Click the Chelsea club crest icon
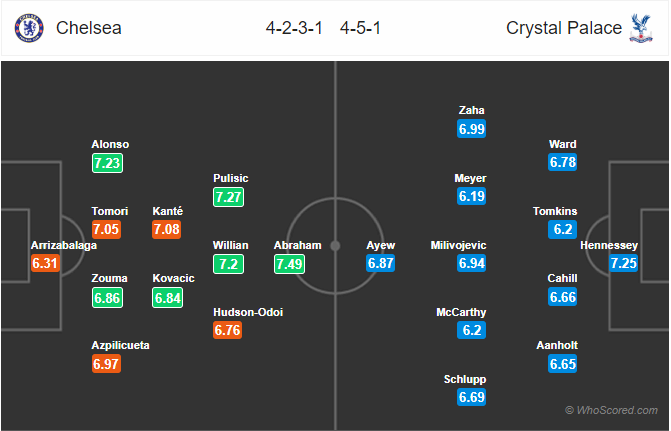This screenshot has width=671, height=431. coord(29,28)
